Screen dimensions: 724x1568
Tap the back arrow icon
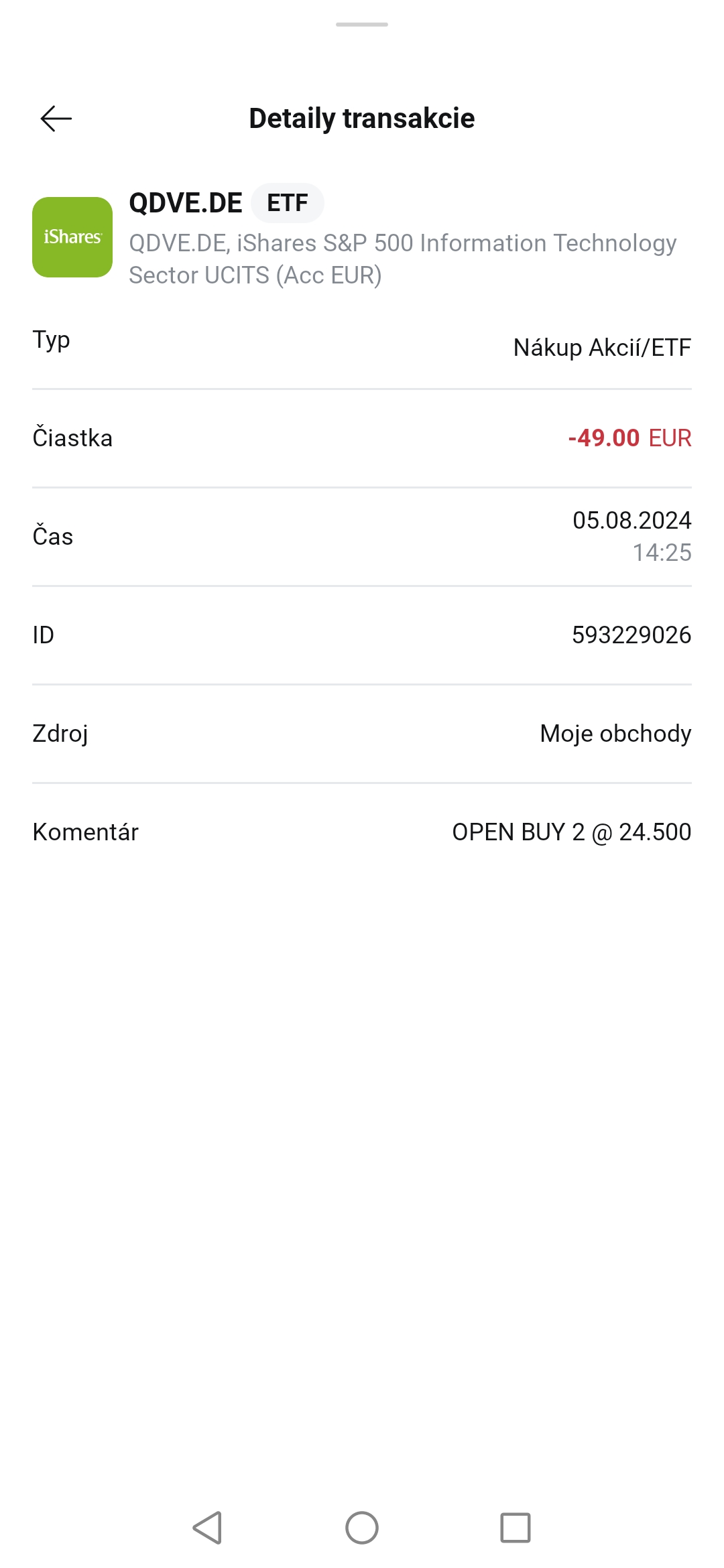coord(56,119)
